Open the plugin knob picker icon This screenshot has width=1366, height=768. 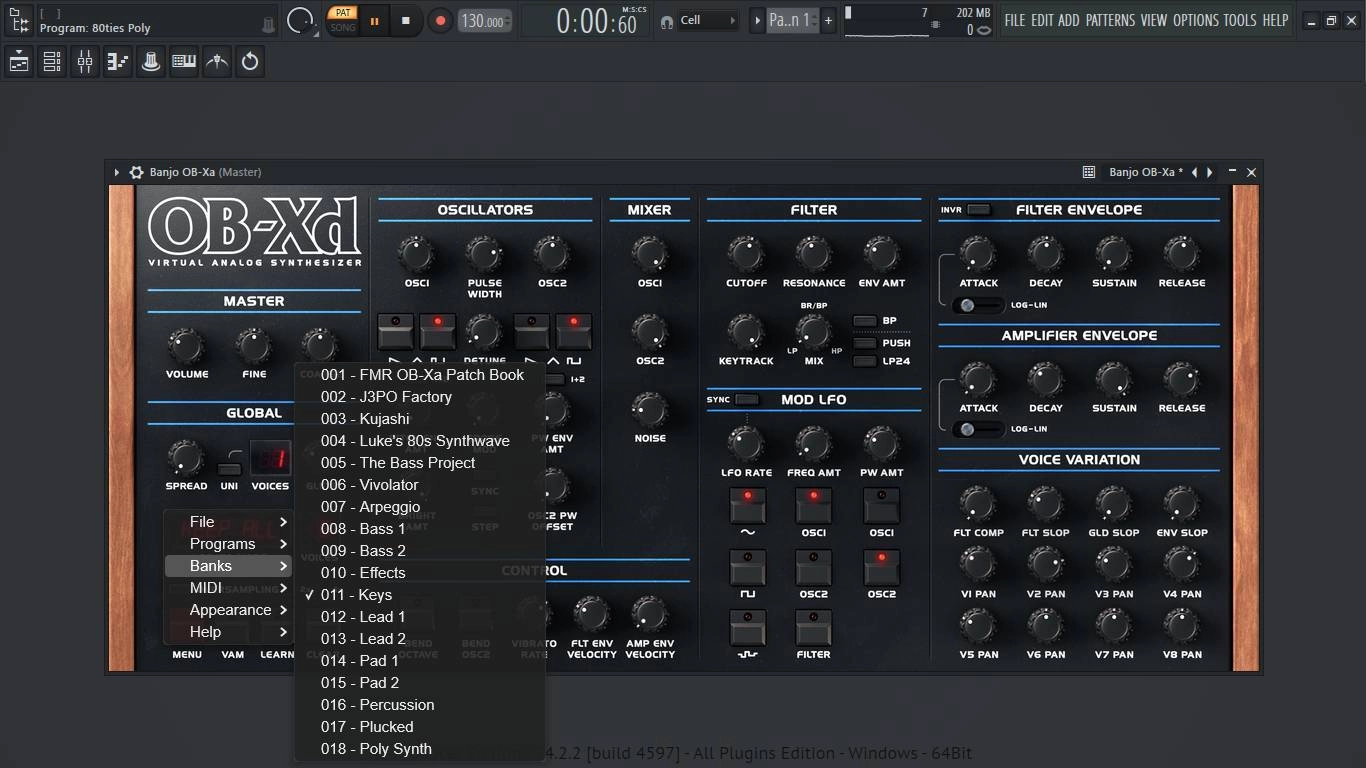pyautogui.click(x=151, y=62)
